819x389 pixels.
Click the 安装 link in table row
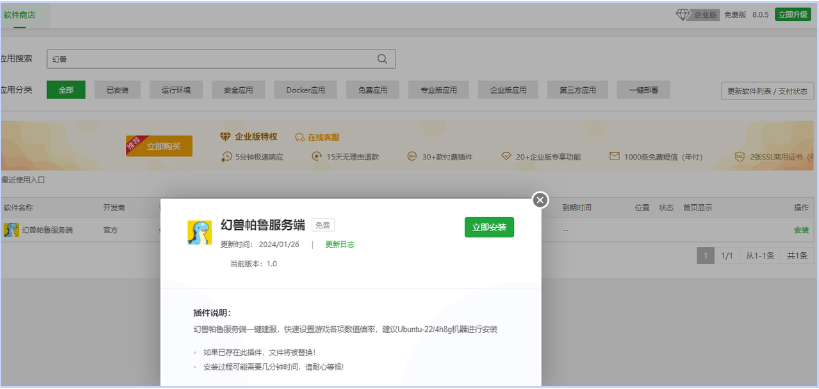point(801,230)
